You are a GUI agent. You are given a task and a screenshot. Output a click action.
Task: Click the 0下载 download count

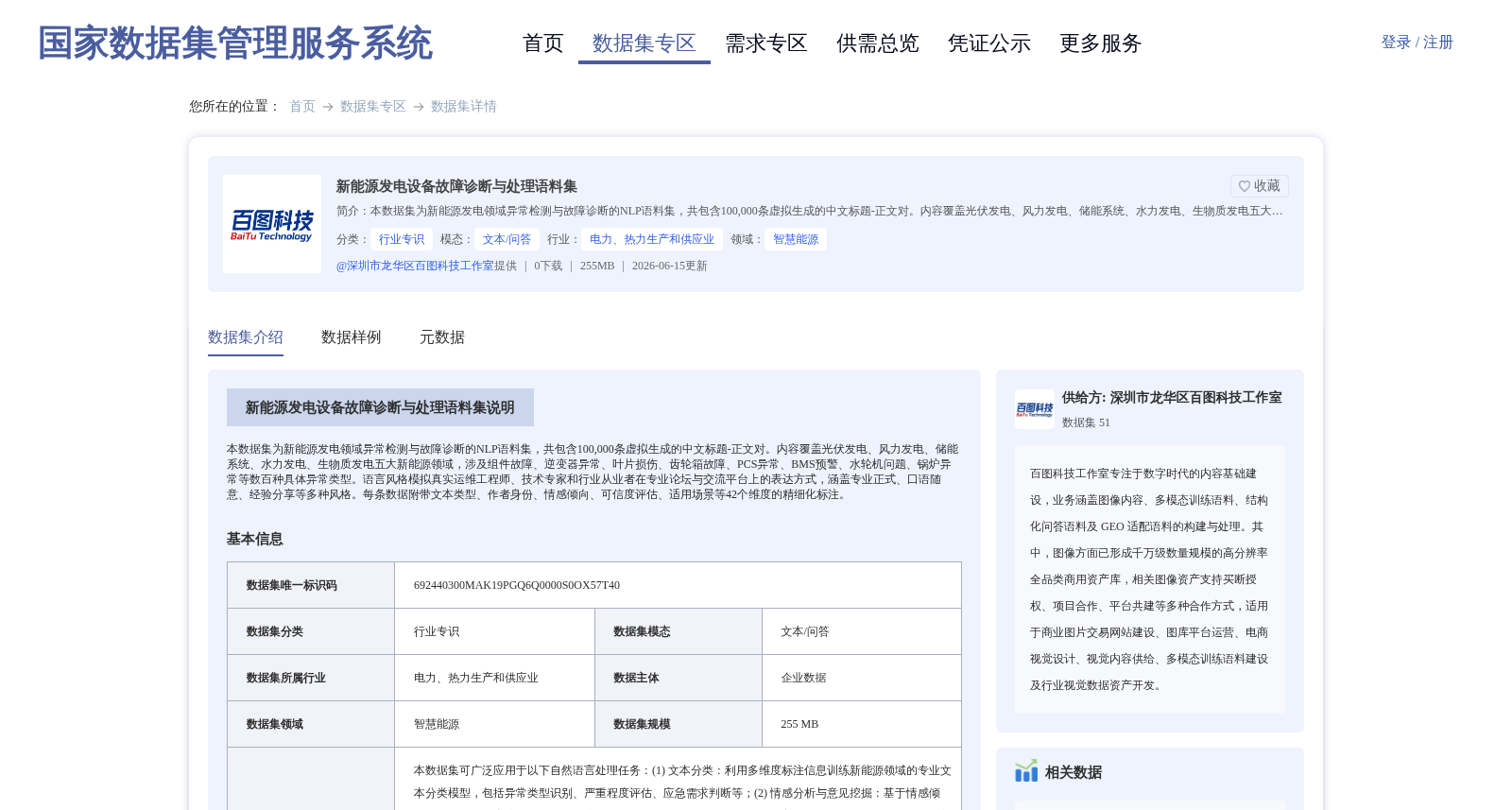pyautogui.click(x=548, y=267)
